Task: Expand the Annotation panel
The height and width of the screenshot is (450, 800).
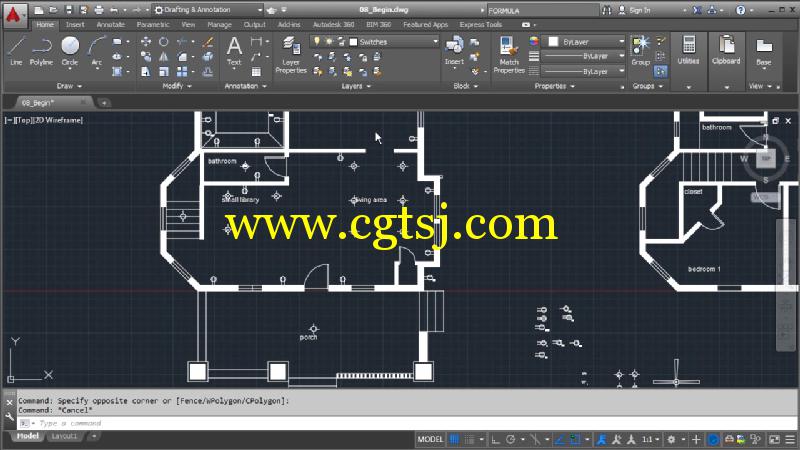Action: point(245,86)
